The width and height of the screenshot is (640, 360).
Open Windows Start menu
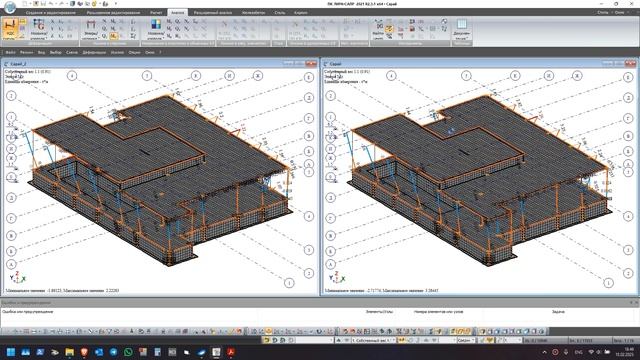[11, 352]
